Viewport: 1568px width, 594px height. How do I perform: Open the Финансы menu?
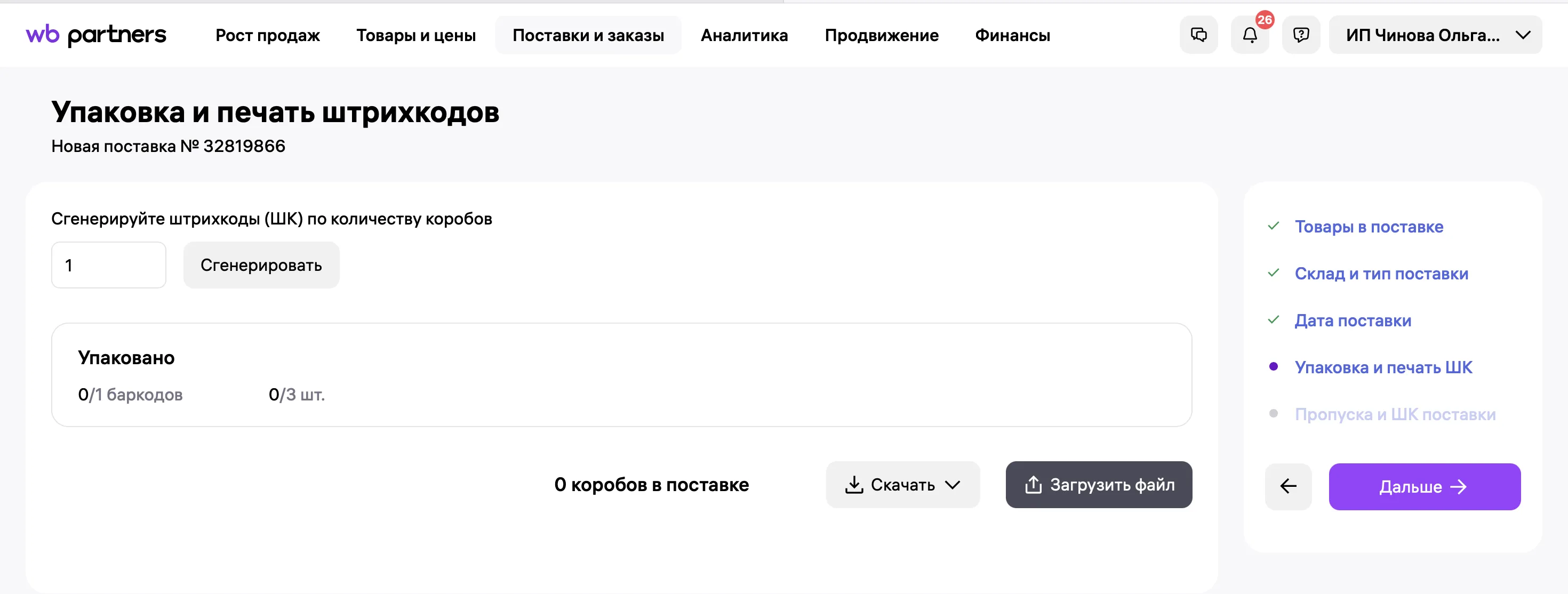(x=1012, y=35)
